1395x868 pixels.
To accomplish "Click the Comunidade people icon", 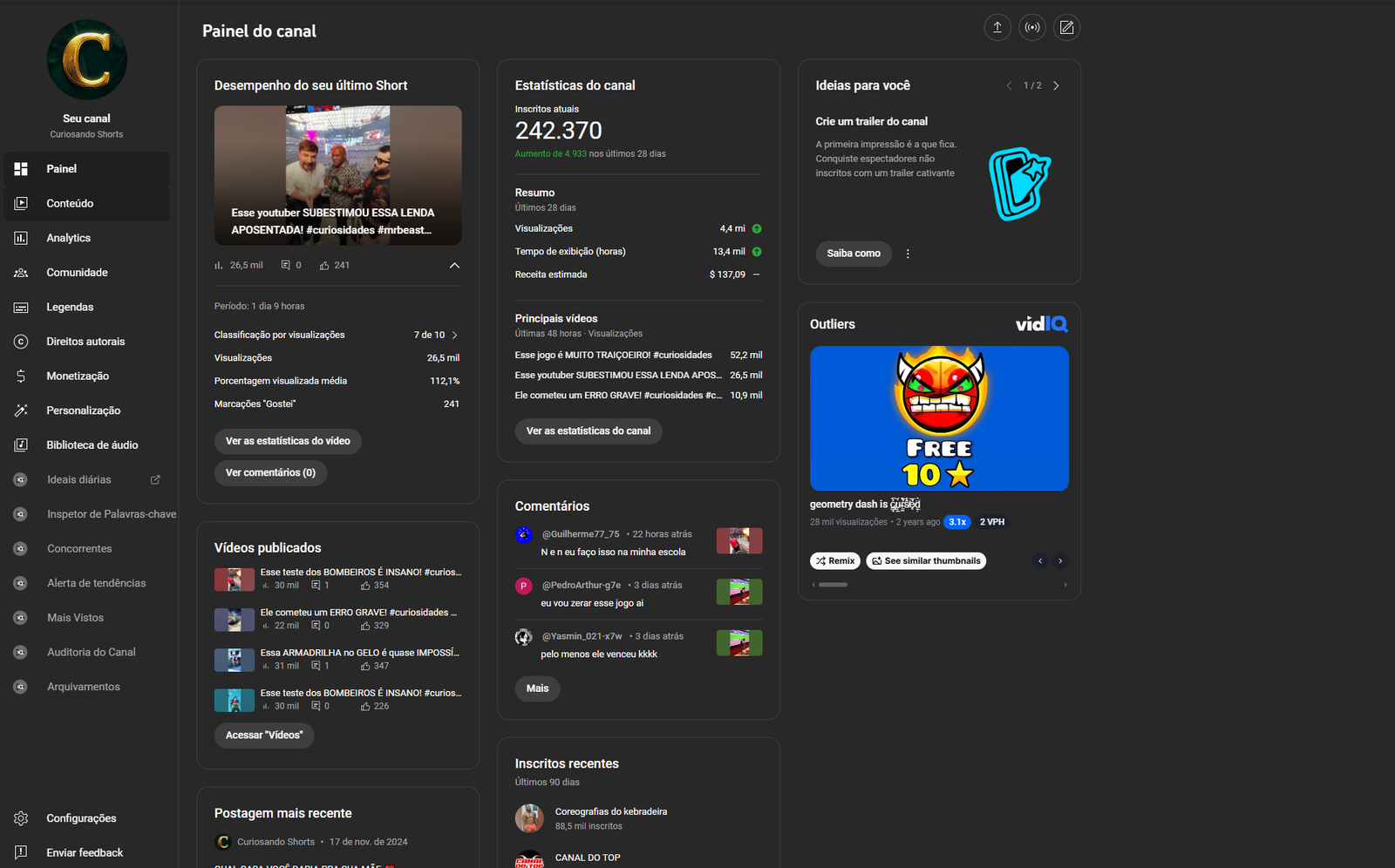I will pos(21,273).
